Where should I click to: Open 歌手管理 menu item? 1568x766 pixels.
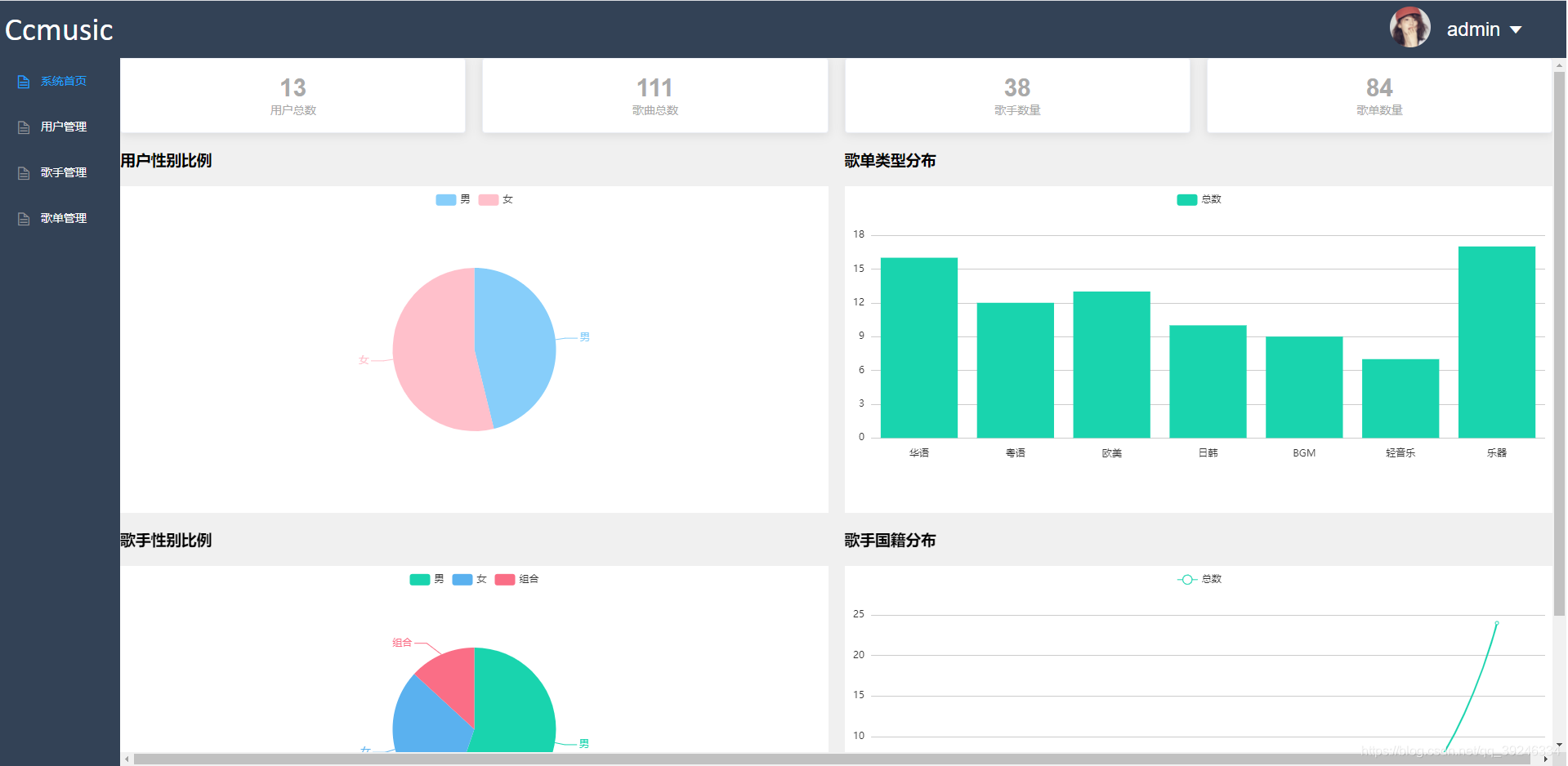point(60,173)
